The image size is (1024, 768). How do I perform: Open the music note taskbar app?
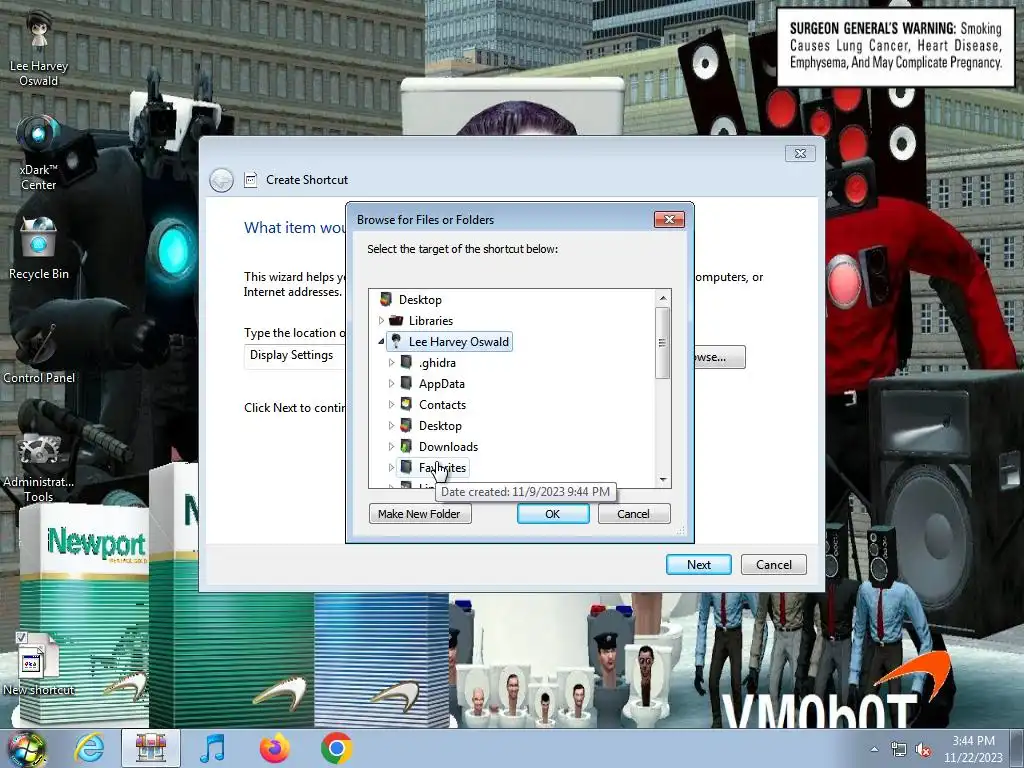pos(212,748)
